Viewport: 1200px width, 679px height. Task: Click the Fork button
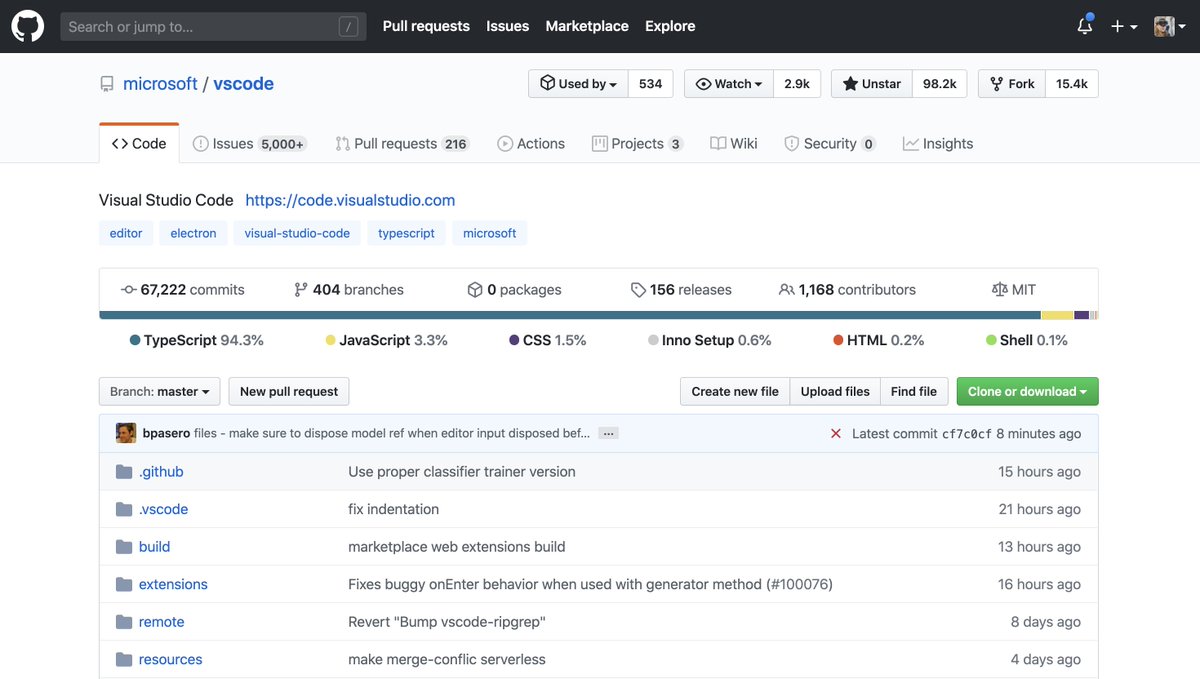[1012, 84]
